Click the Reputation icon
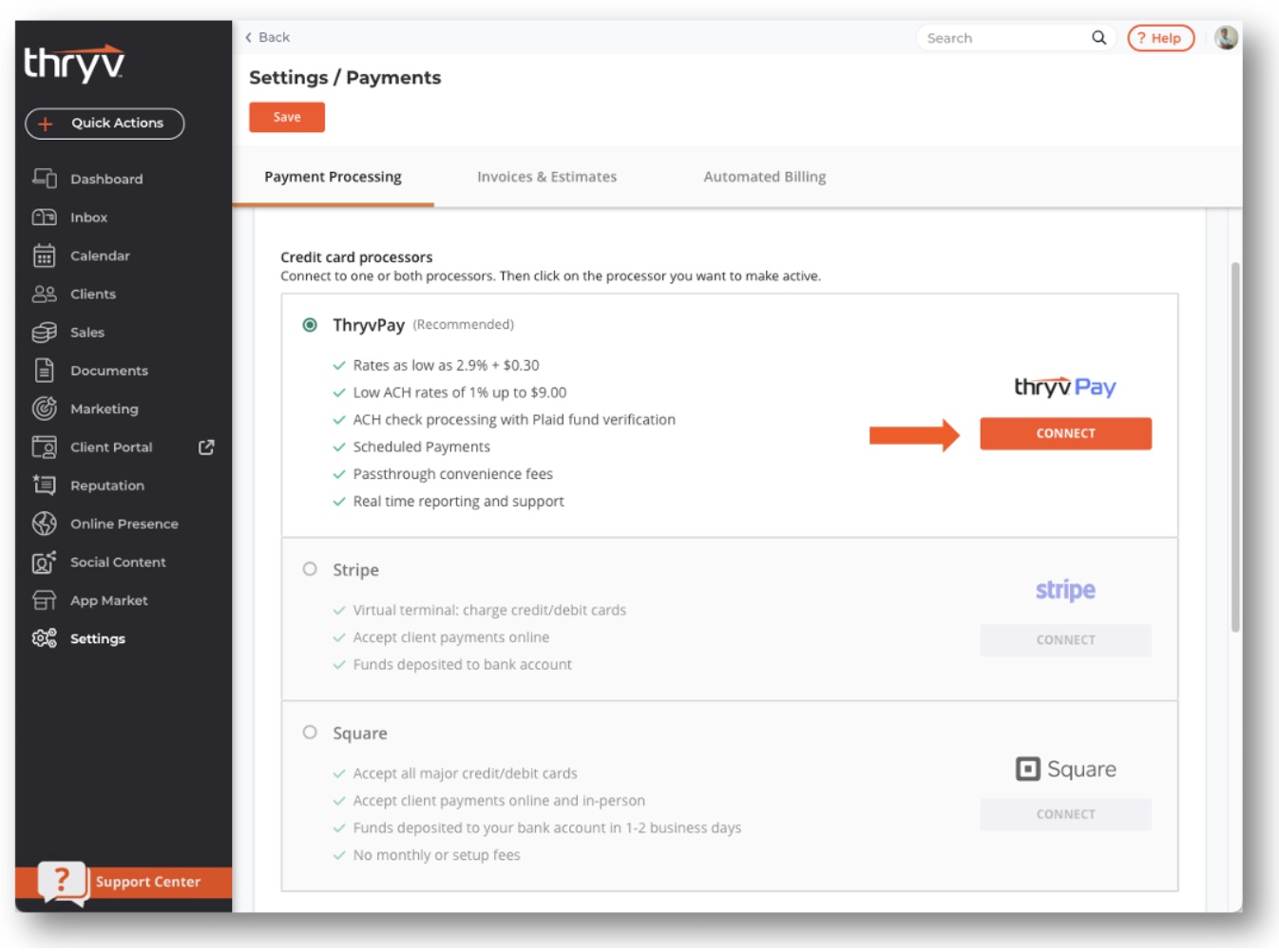1279x952 pixels. pos(45,486)
